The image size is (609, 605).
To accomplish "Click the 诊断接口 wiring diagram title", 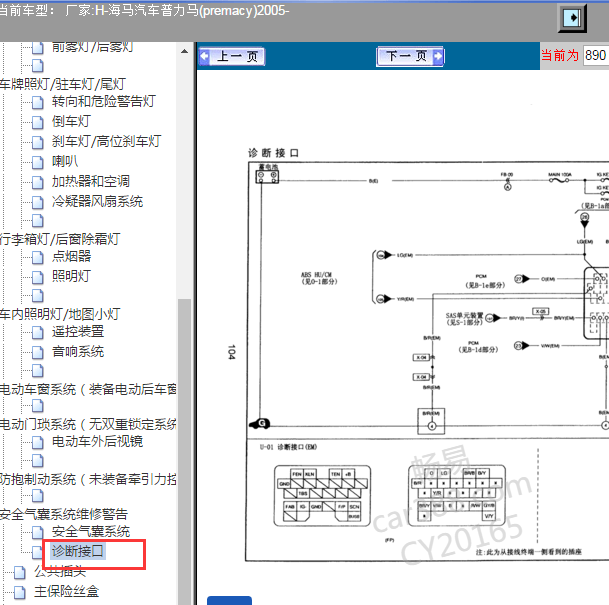I will (x=273, y=153).
